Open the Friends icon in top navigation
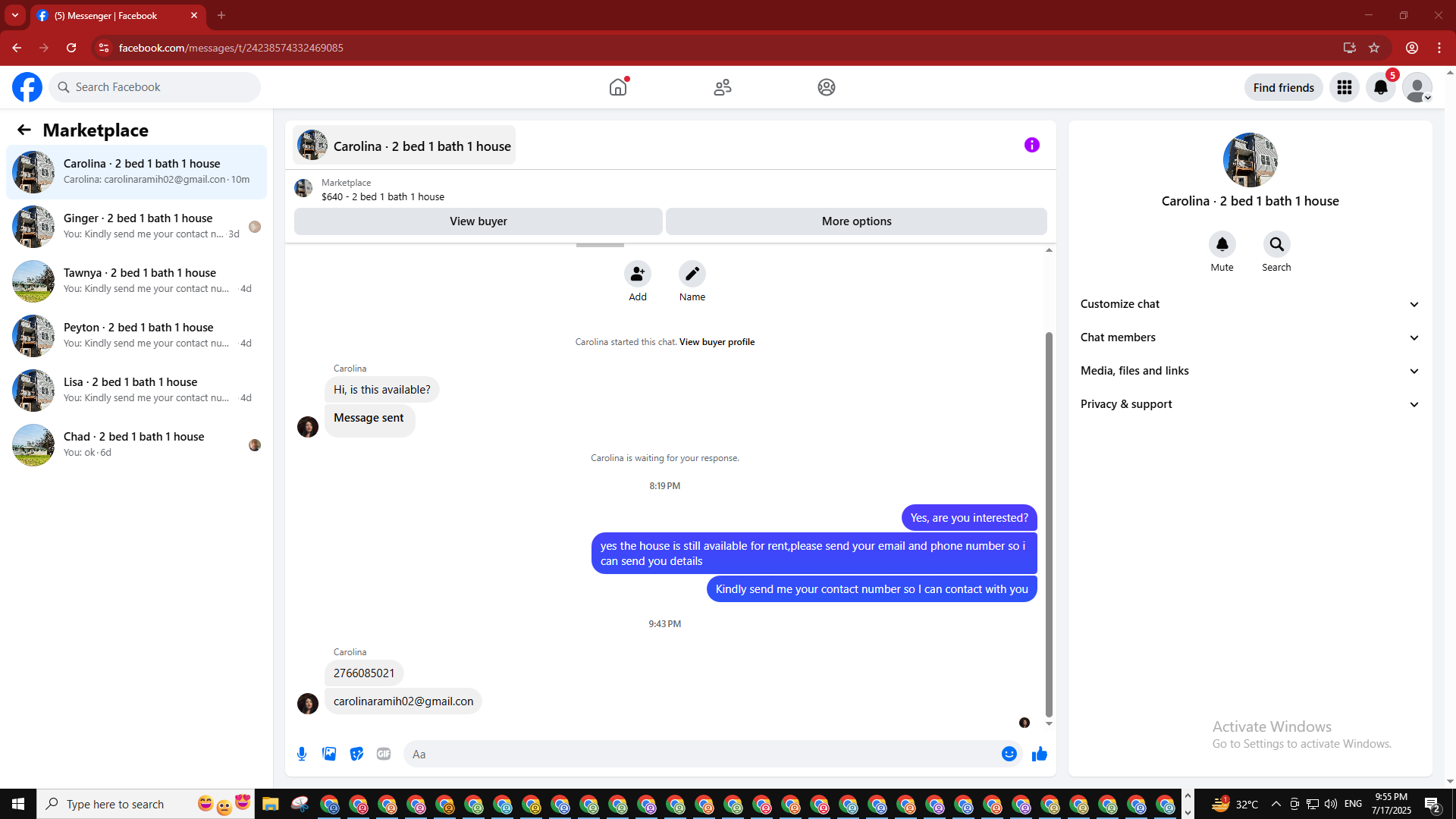Screen dimensions: 1456x819 click(723, 87)
